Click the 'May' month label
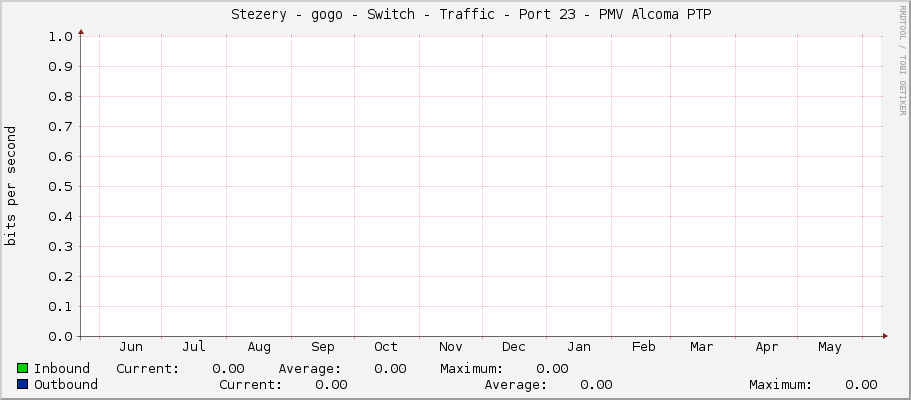This screenshot has width=911, height=400. [829, 347]
